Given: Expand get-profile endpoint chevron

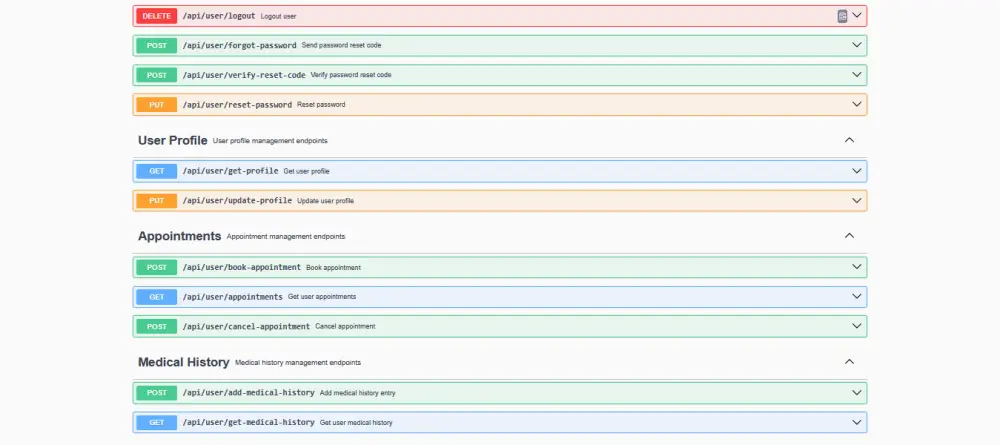Looking at the screenshot, I should (857, 171).
